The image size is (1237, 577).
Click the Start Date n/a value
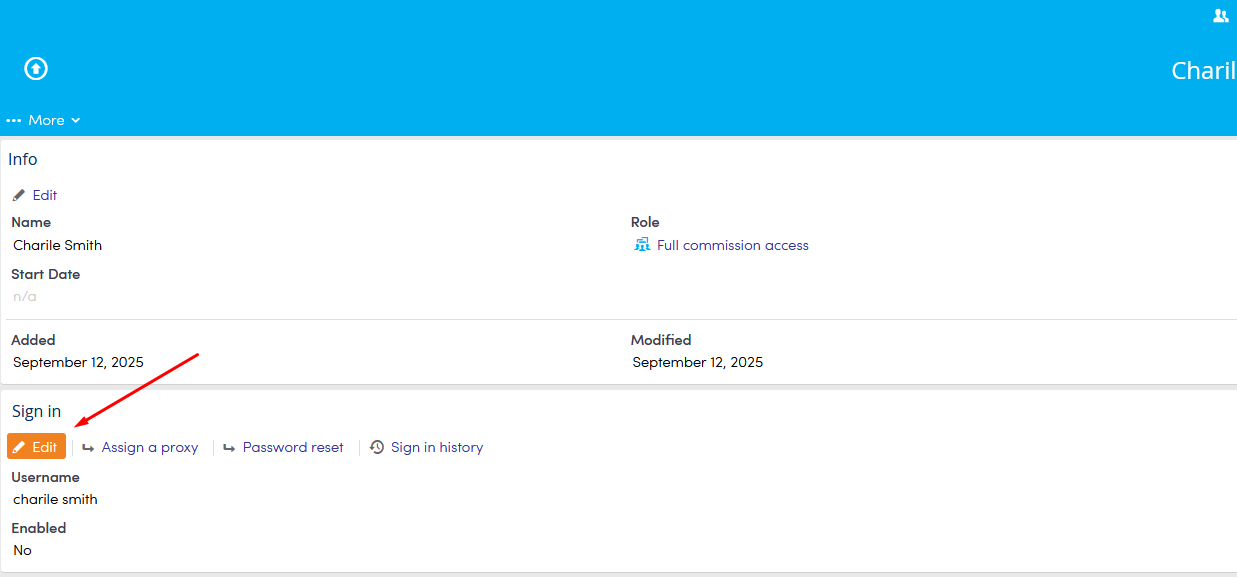(x=25, y=296)
